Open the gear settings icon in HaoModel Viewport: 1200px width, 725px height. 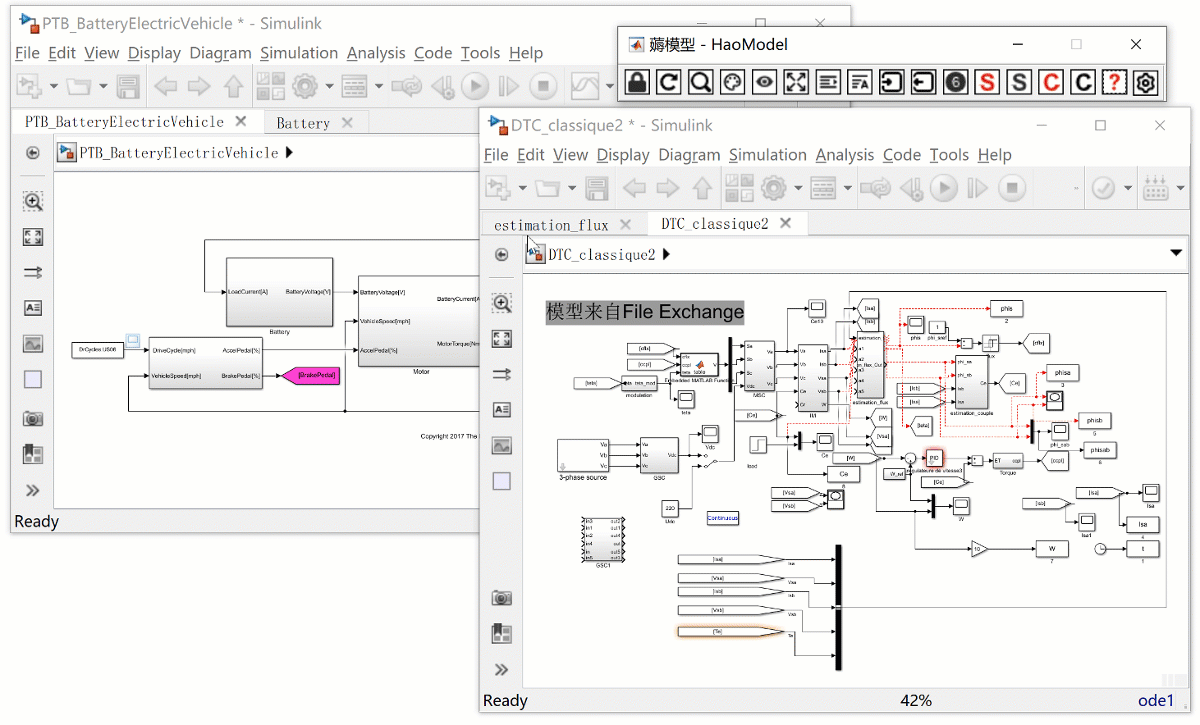click(1146, 82)
